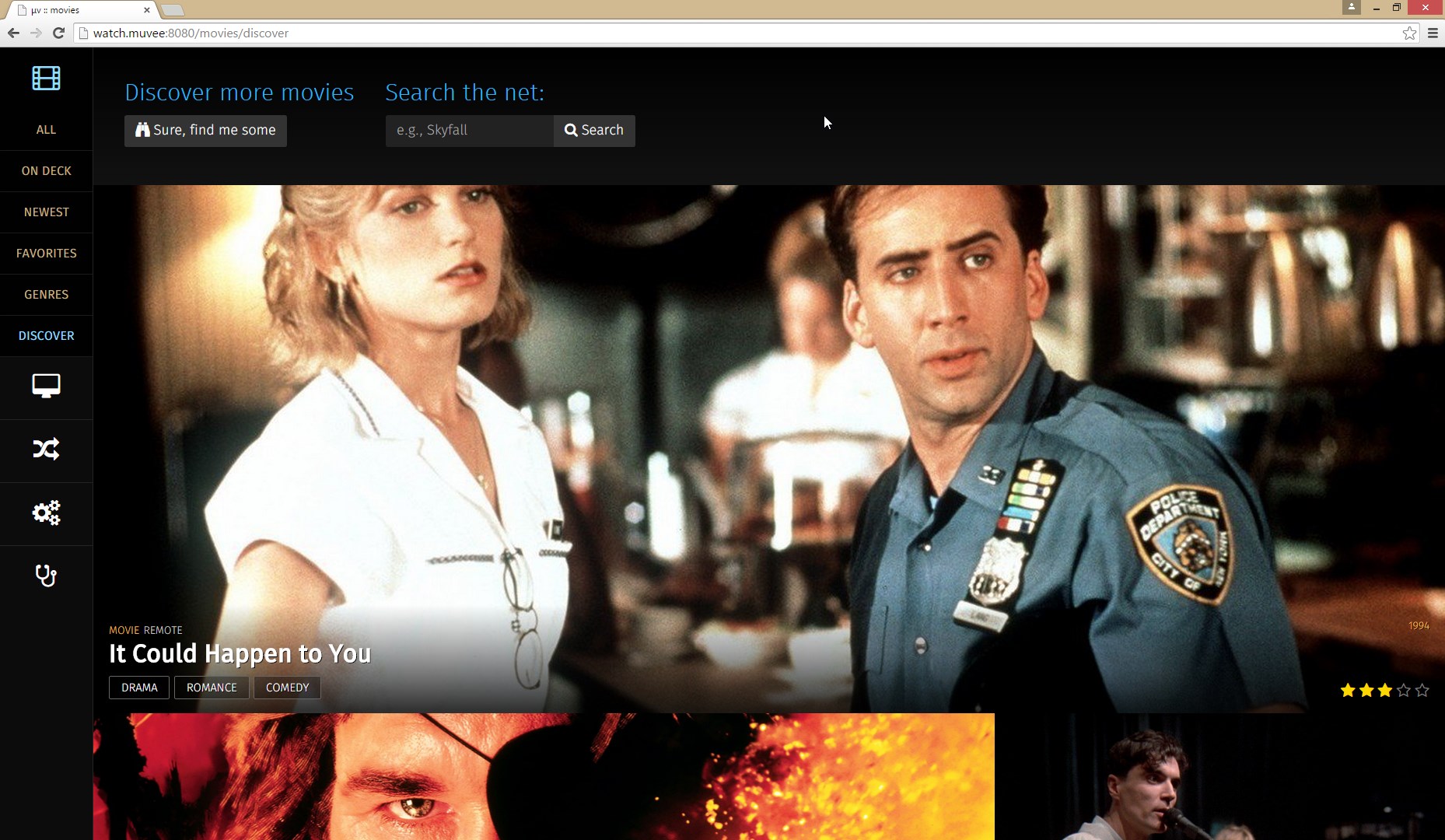Rate the movie four stars

tap(1404, 690)
